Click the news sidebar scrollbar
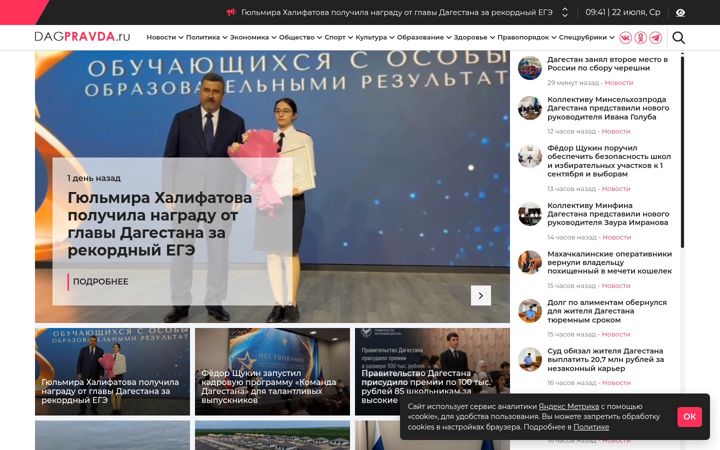Screen dimensions: 720x450 point(682,152)
